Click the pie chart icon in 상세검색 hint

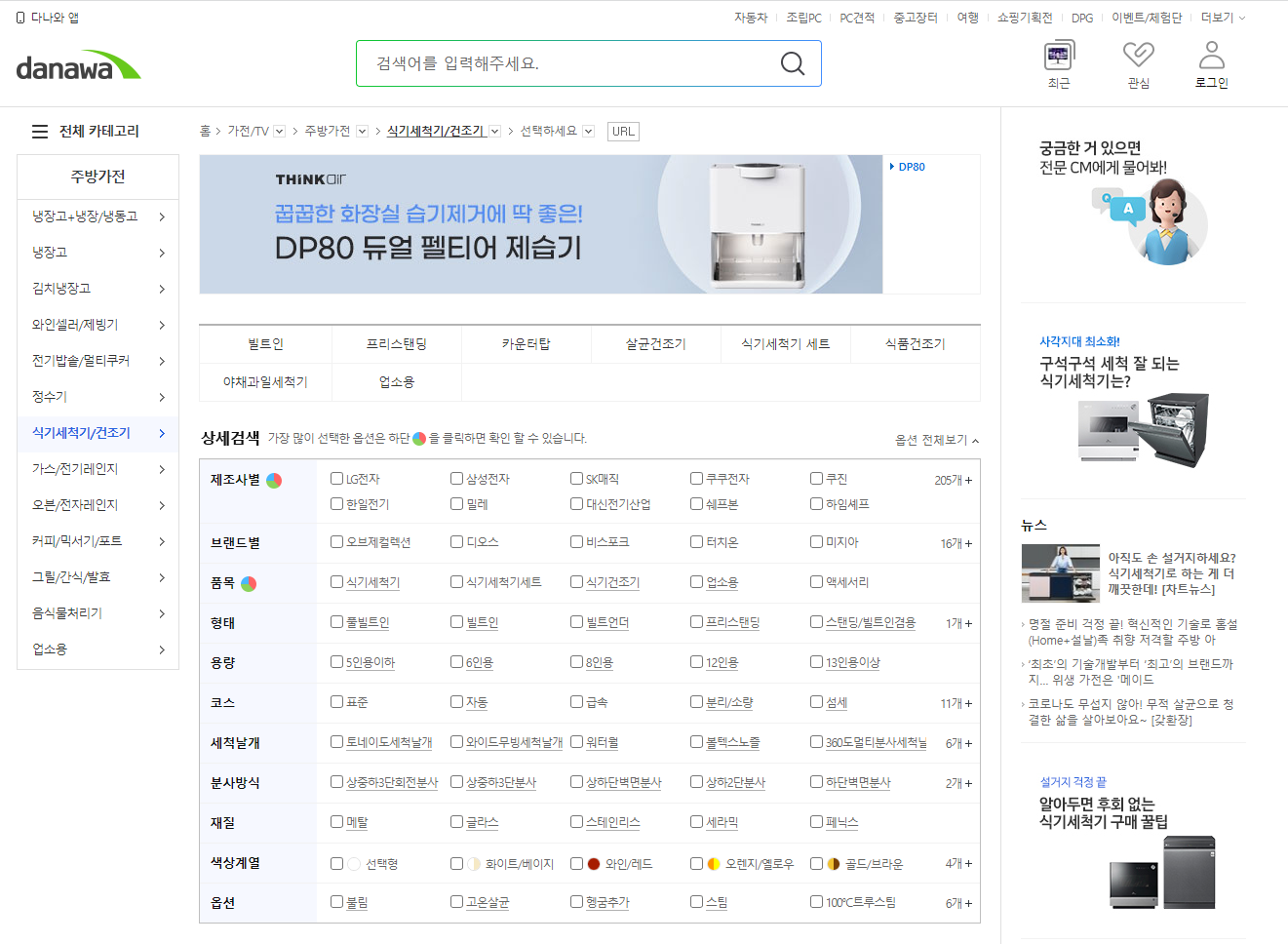[x=419, y=439]
